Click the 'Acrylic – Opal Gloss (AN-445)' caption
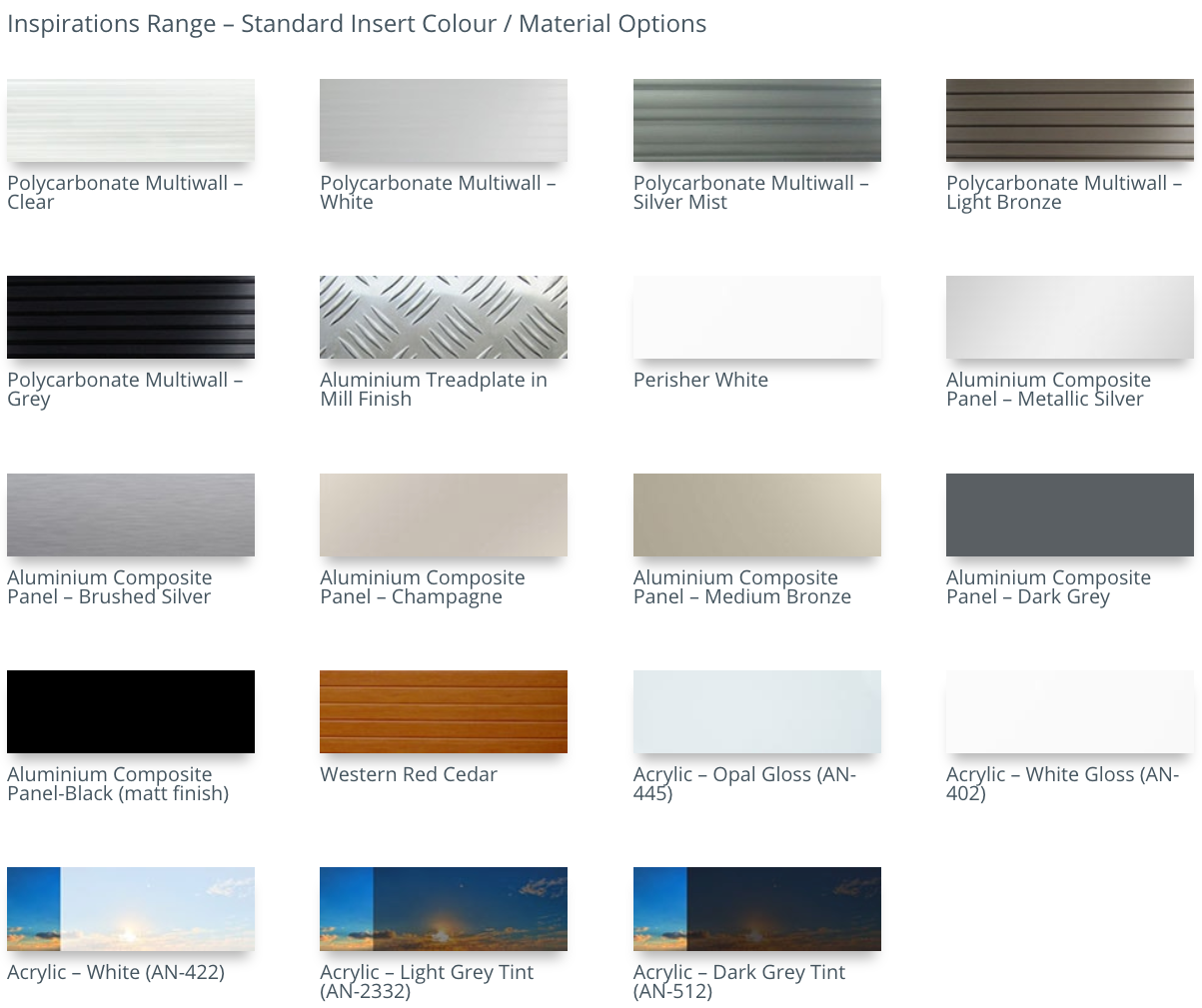Screen dimensions: 1202x1008 (744, 783)
